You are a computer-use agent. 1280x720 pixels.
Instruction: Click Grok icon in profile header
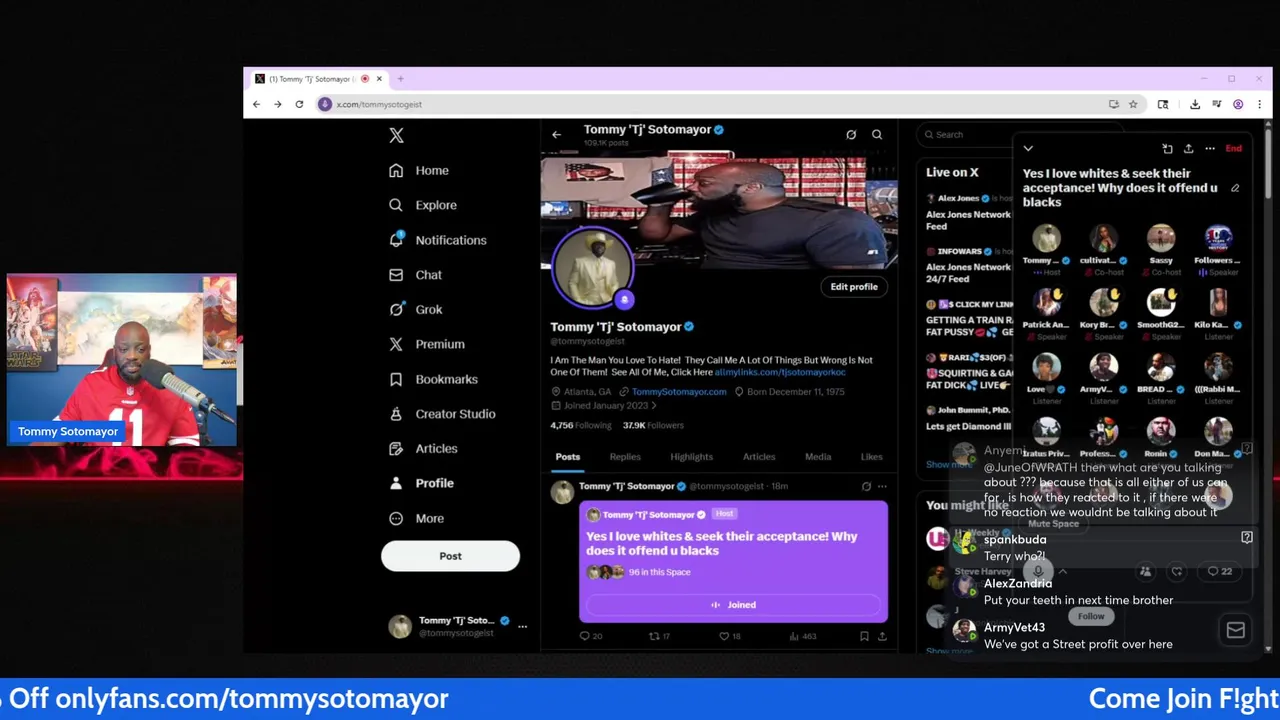[851, 135]
